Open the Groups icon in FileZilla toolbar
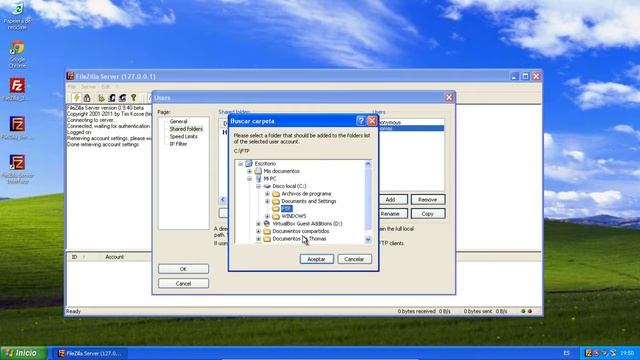Viewport: 640px width, 360px height. [122, 98]
